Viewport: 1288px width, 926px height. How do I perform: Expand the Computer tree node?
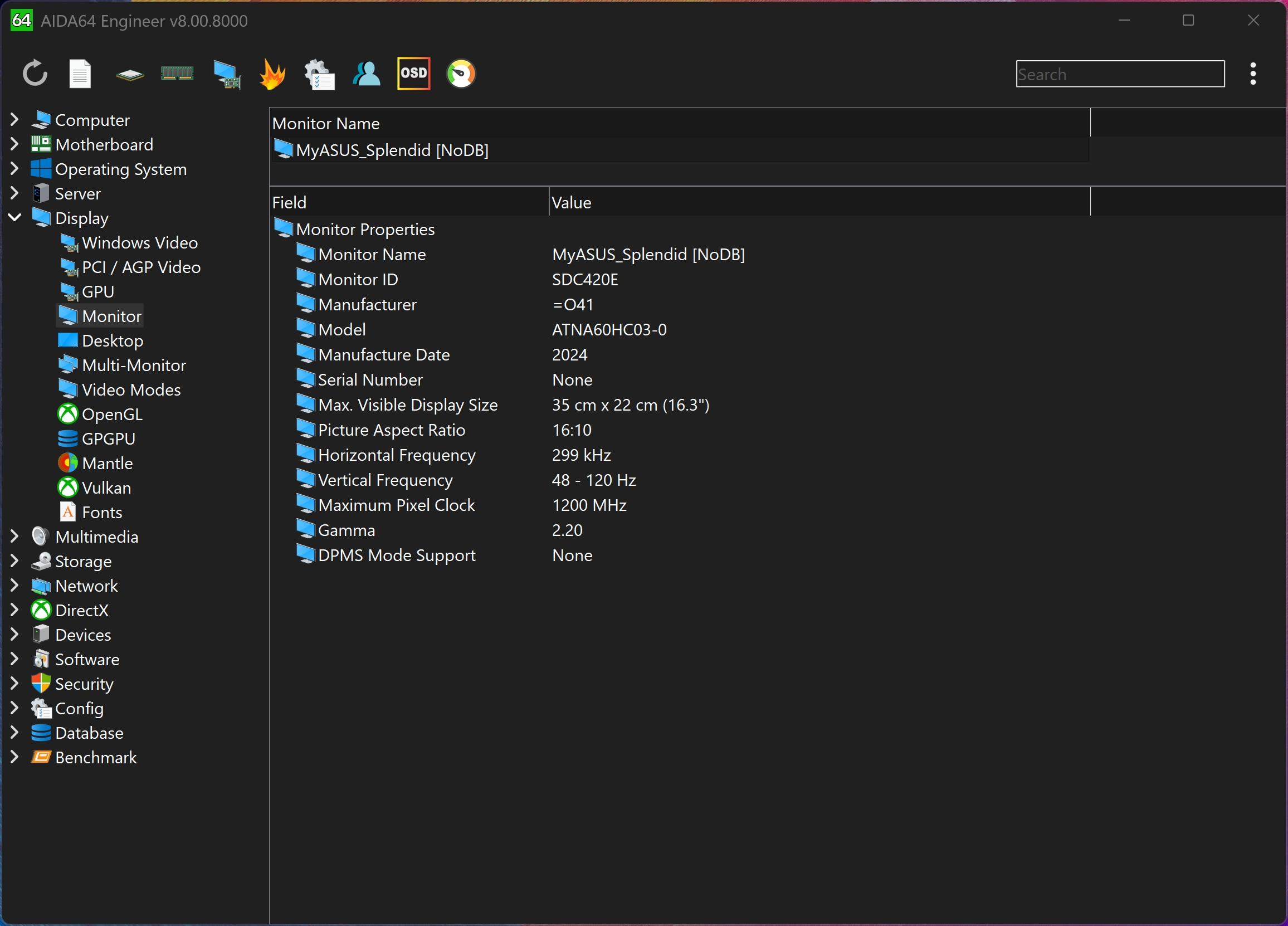pyautogui.click(x=15, y=120)
